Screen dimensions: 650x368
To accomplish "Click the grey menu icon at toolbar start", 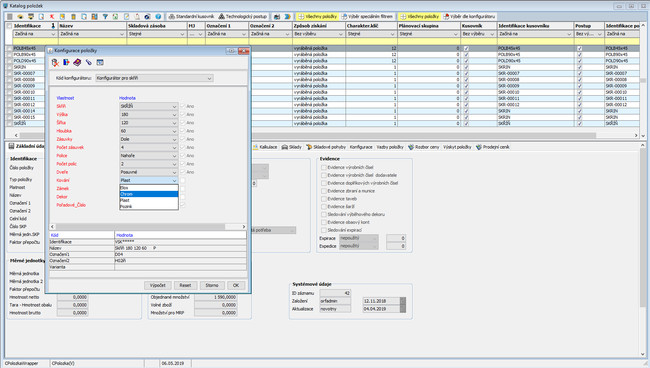I will (x=10, y=17).
